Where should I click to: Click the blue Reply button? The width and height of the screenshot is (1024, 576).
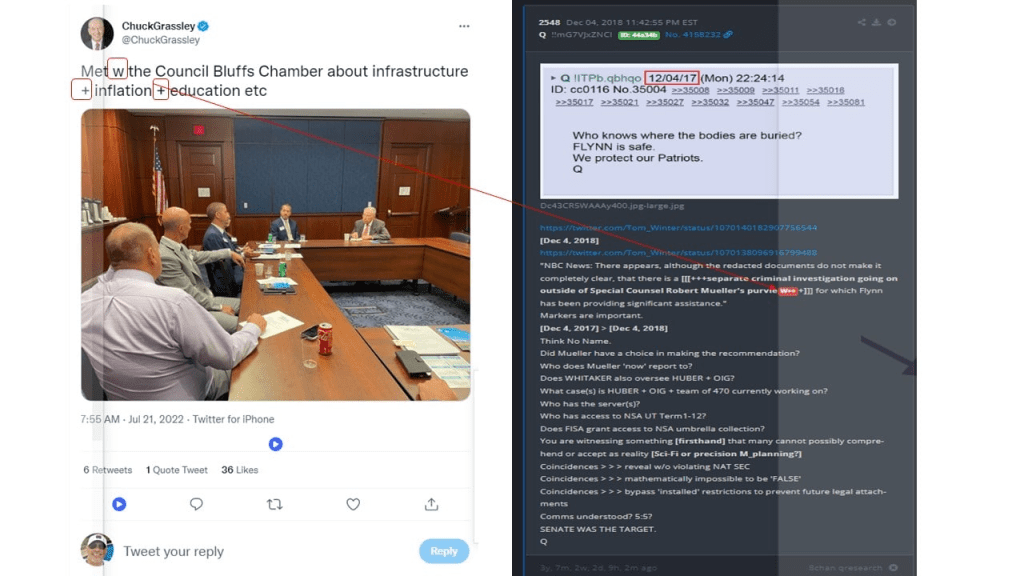tap(444, 551)
